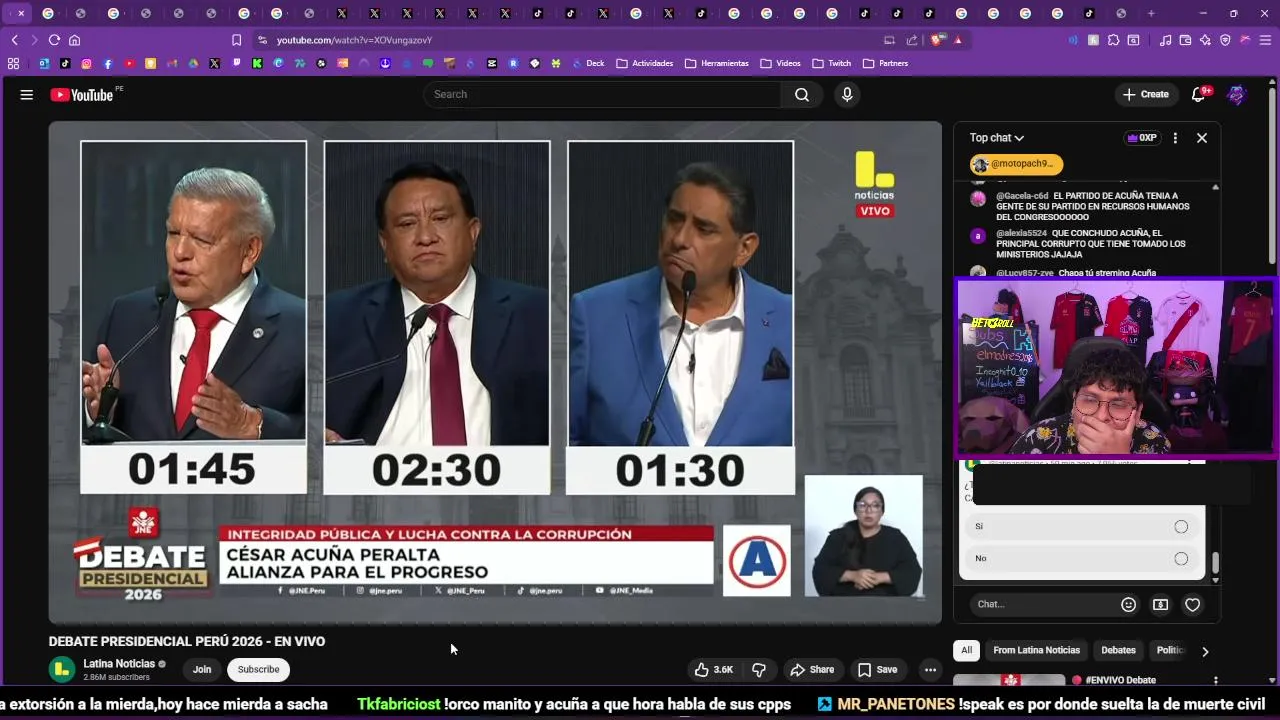Open the Brave VPN shield icon
Screen dimensions: 1280x720
point(1225,40)
